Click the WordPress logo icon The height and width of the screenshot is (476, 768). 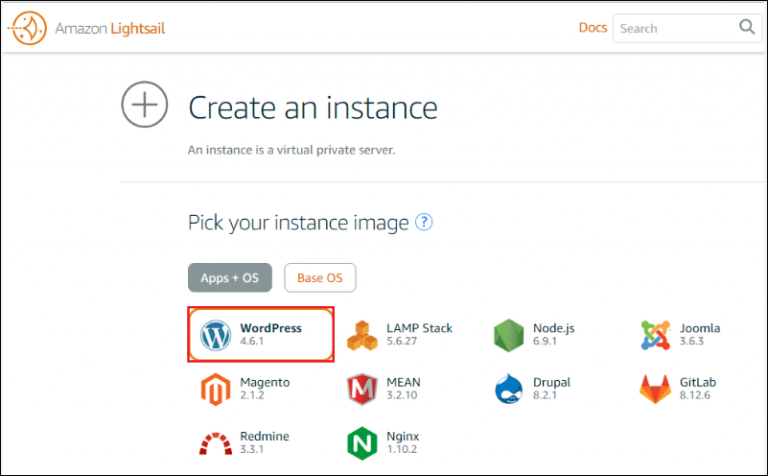(x=215, y=335)
